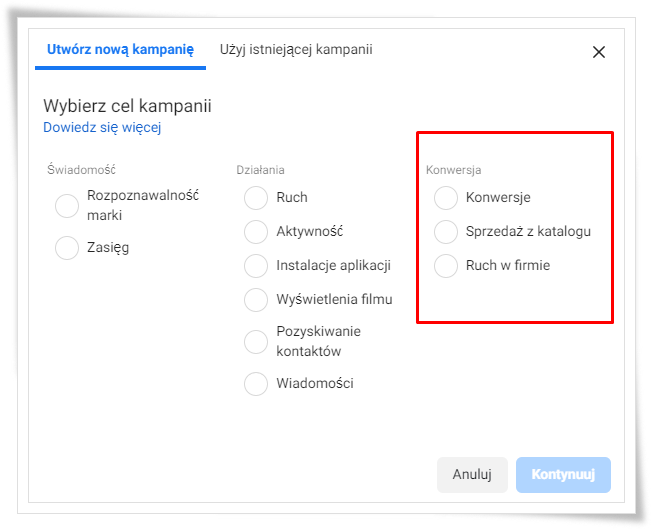Screen dimensions: 651x529
Task: Close the campaign dialog with the X icon
Action: pos(598,52)
